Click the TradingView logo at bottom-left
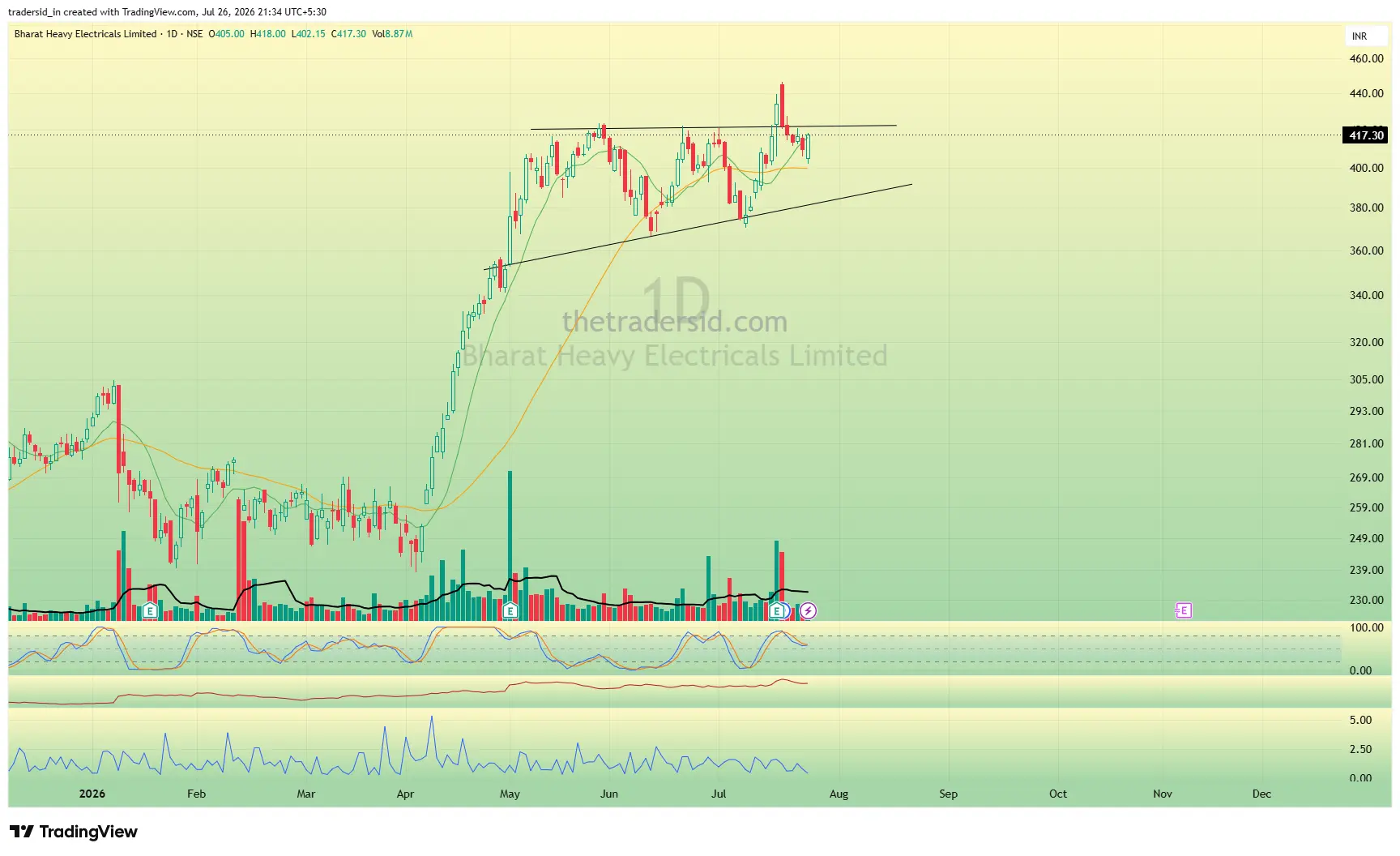This screenshot has height=856, width=1400. pyautogui.click(x=74, y=832)
